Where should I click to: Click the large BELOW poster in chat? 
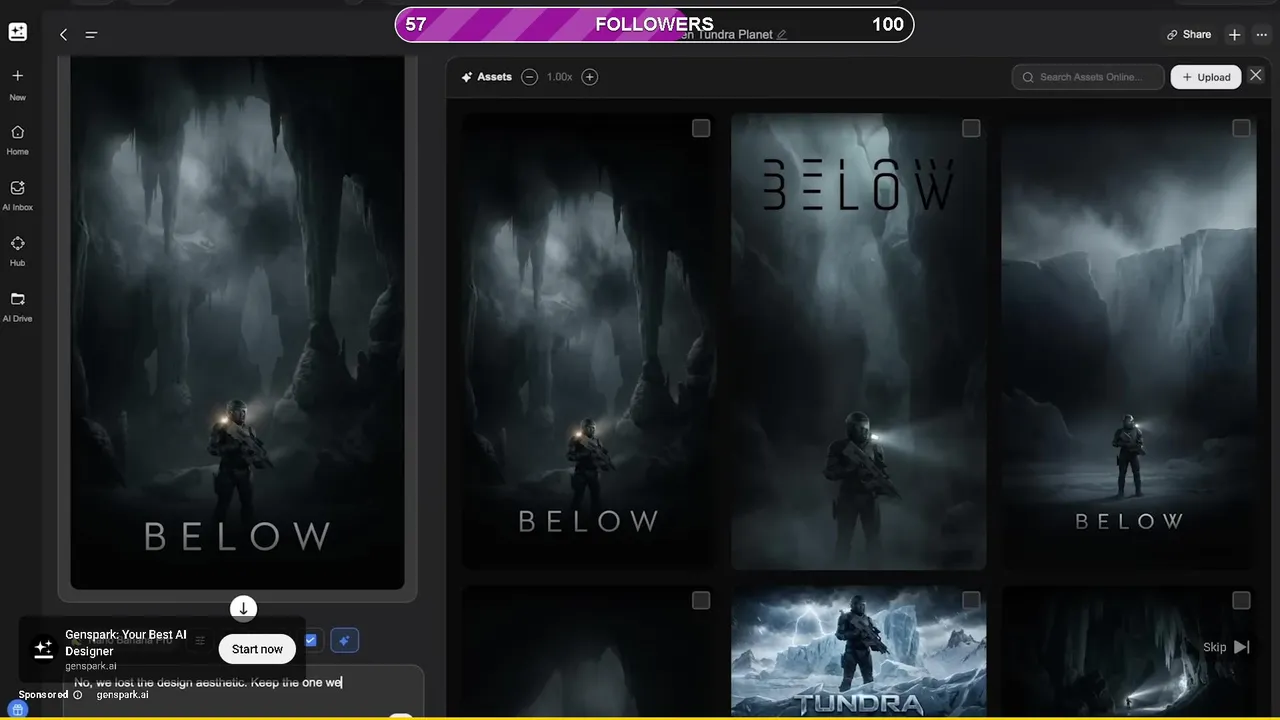(x=238, y=322)
